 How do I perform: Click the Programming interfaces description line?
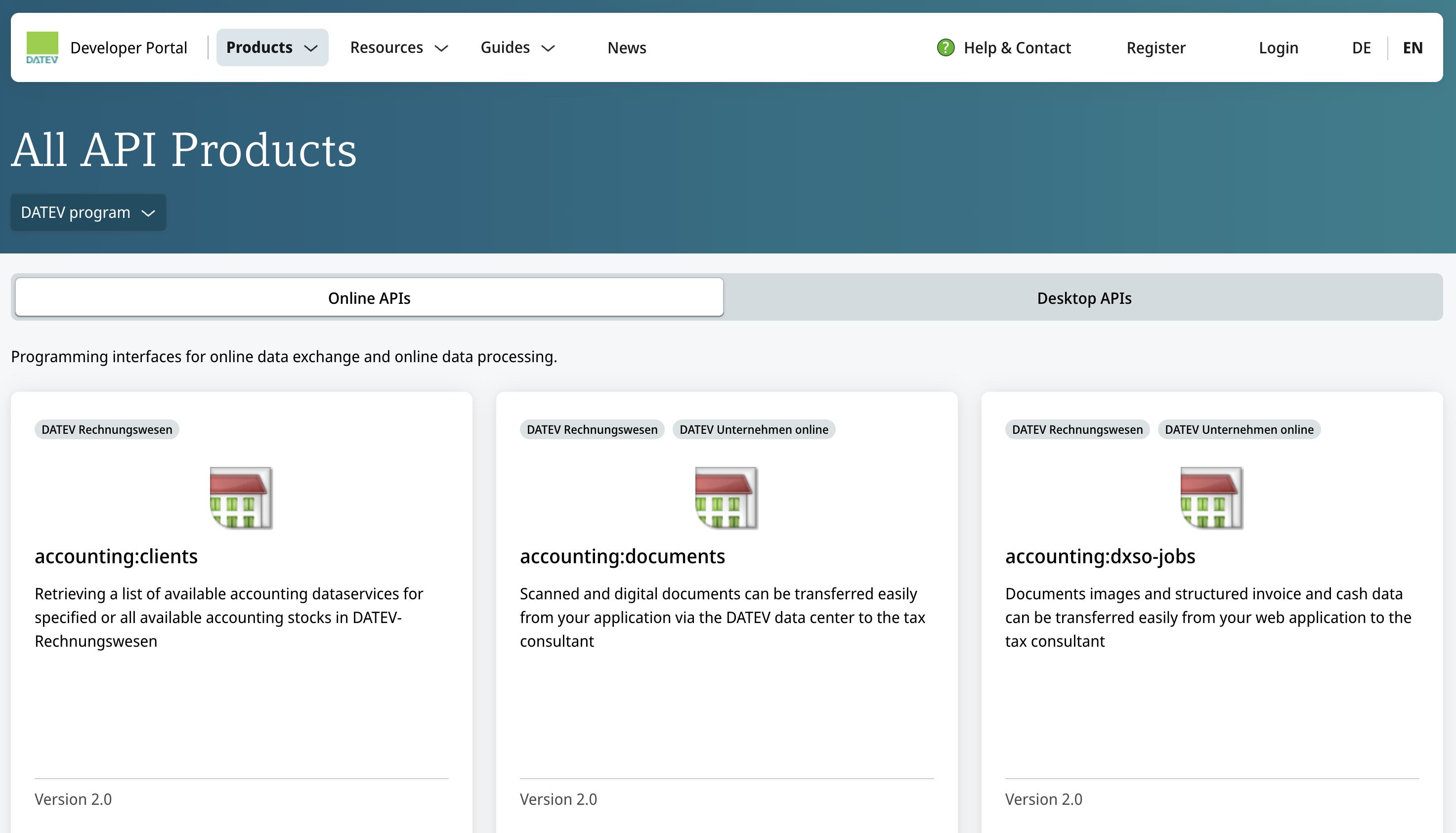[284, 356]
